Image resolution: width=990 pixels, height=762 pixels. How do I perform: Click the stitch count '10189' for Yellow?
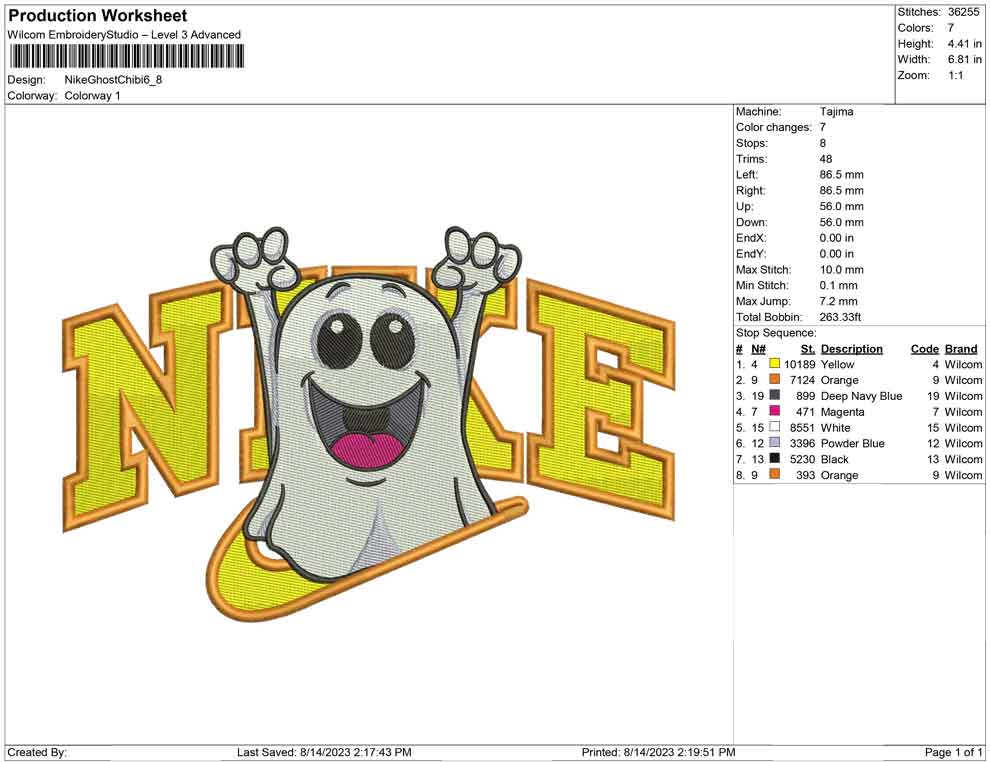coord(799,364)
